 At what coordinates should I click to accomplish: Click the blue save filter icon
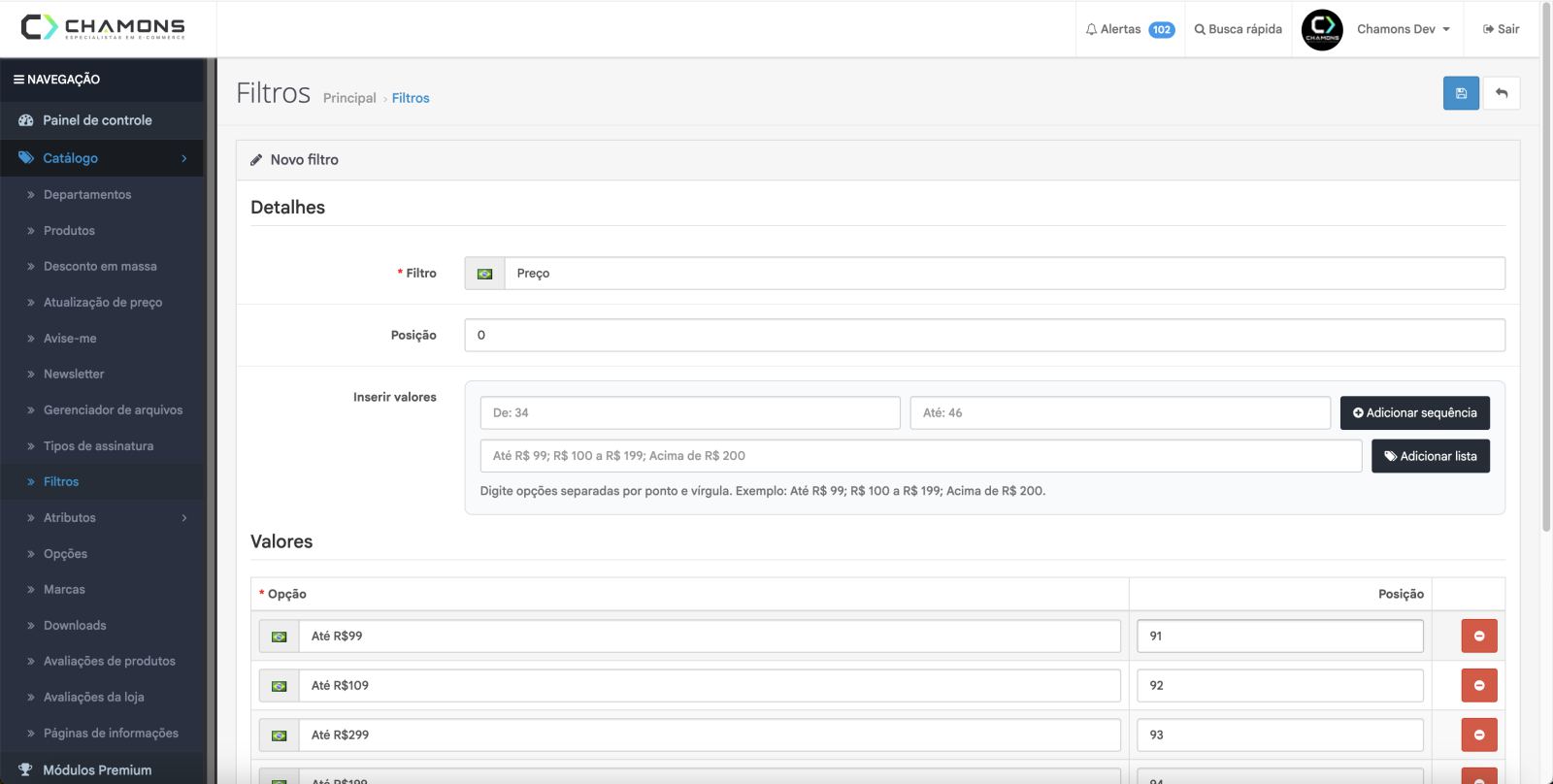1461,93
